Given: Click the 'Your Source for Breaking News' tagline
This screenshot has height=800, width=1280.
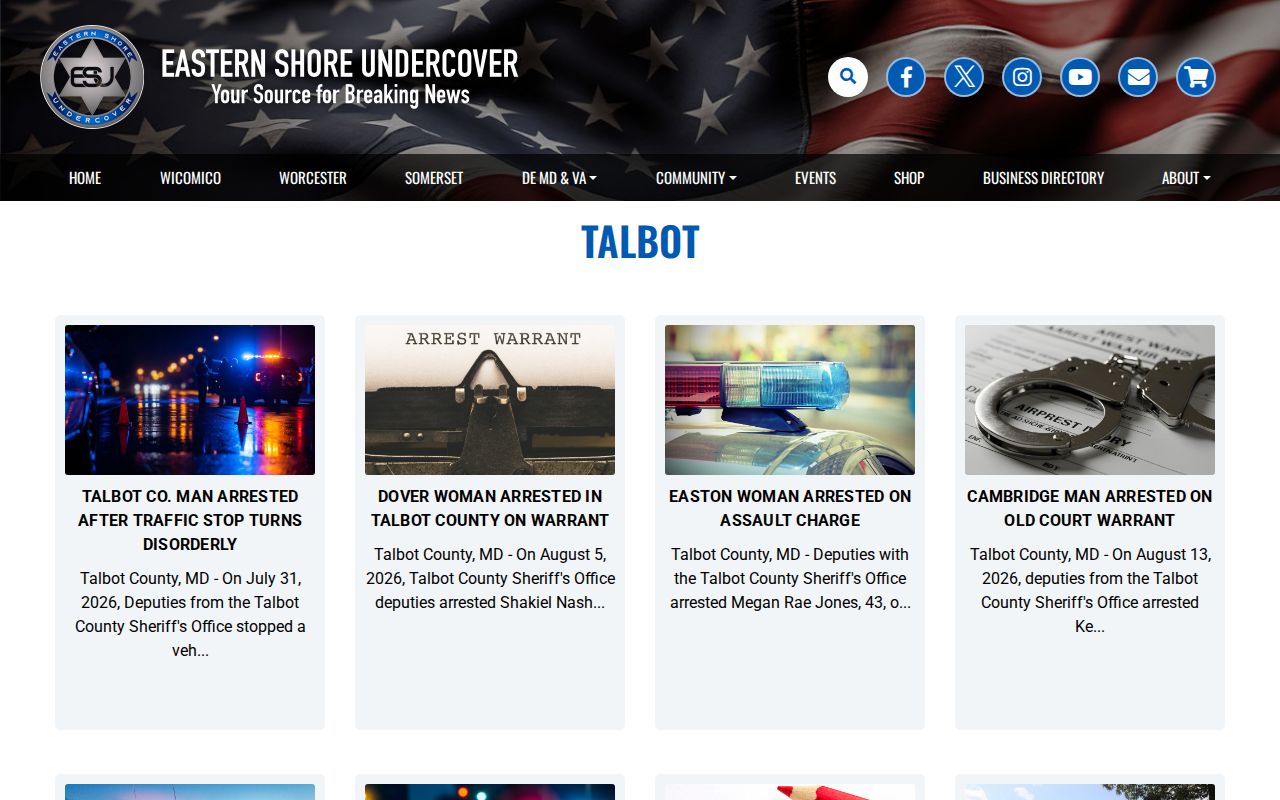Looking at the screenshot, I should [x=340, y=95].
